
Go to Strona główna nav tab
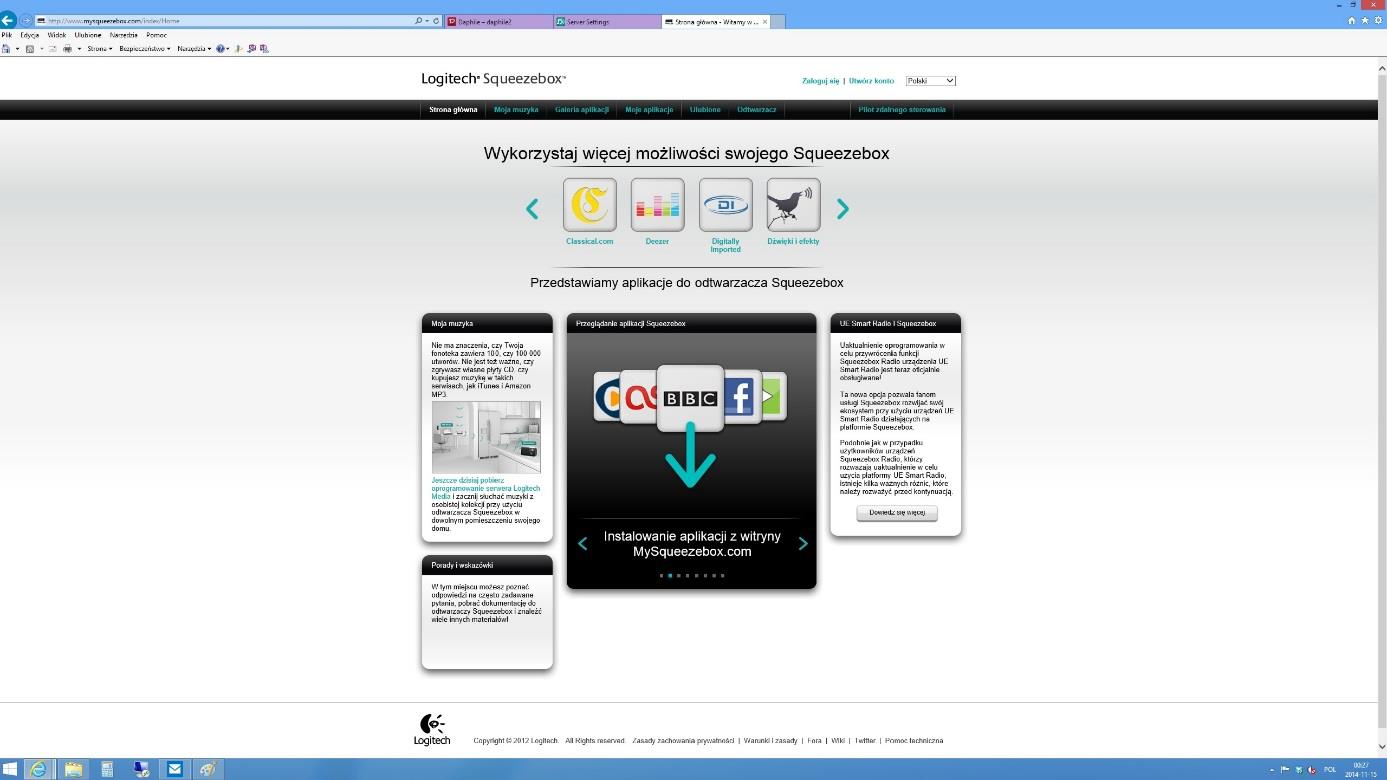(x=453, y=110)
